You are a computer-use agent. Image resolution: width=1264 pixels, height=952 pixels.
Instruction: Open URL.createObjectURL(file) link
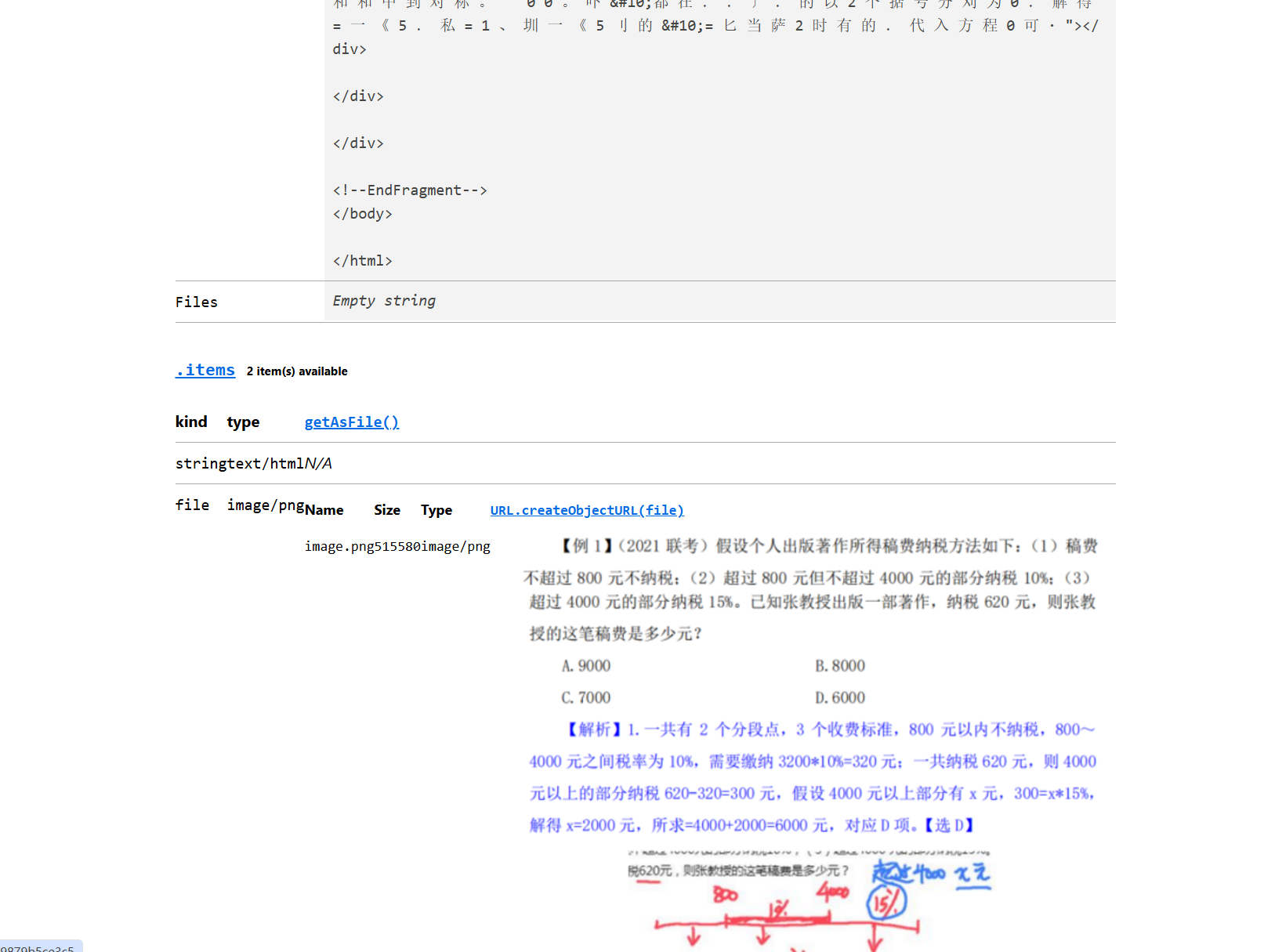coord(586,510)
